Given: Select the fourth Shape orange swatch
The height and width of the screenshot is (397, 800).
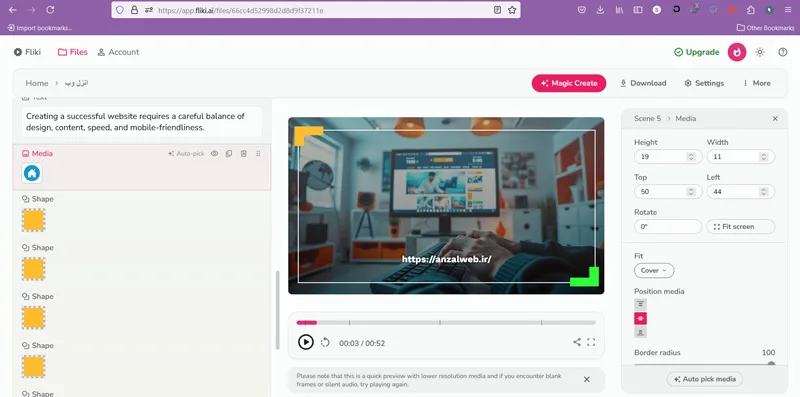Looking at the screenshot, I should pos(34,367).
